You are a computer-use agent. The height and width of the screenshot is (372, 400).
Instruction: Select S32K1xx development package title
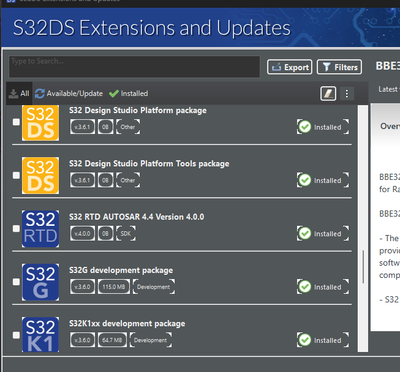coord(127,324)
